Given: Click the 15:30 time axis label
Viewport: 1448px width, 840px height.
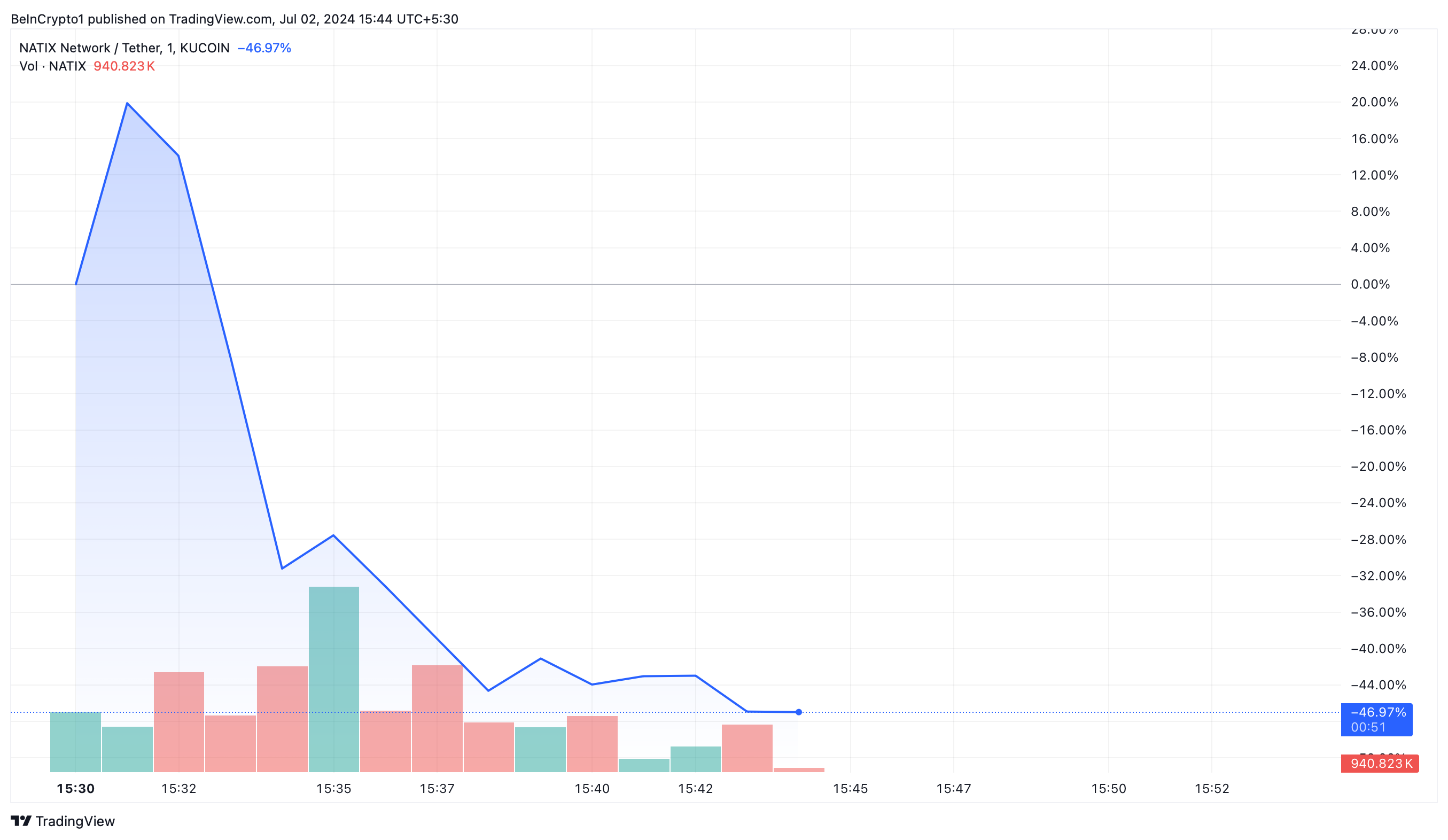Looking at the screenshot, I should (x=75, y=789).
